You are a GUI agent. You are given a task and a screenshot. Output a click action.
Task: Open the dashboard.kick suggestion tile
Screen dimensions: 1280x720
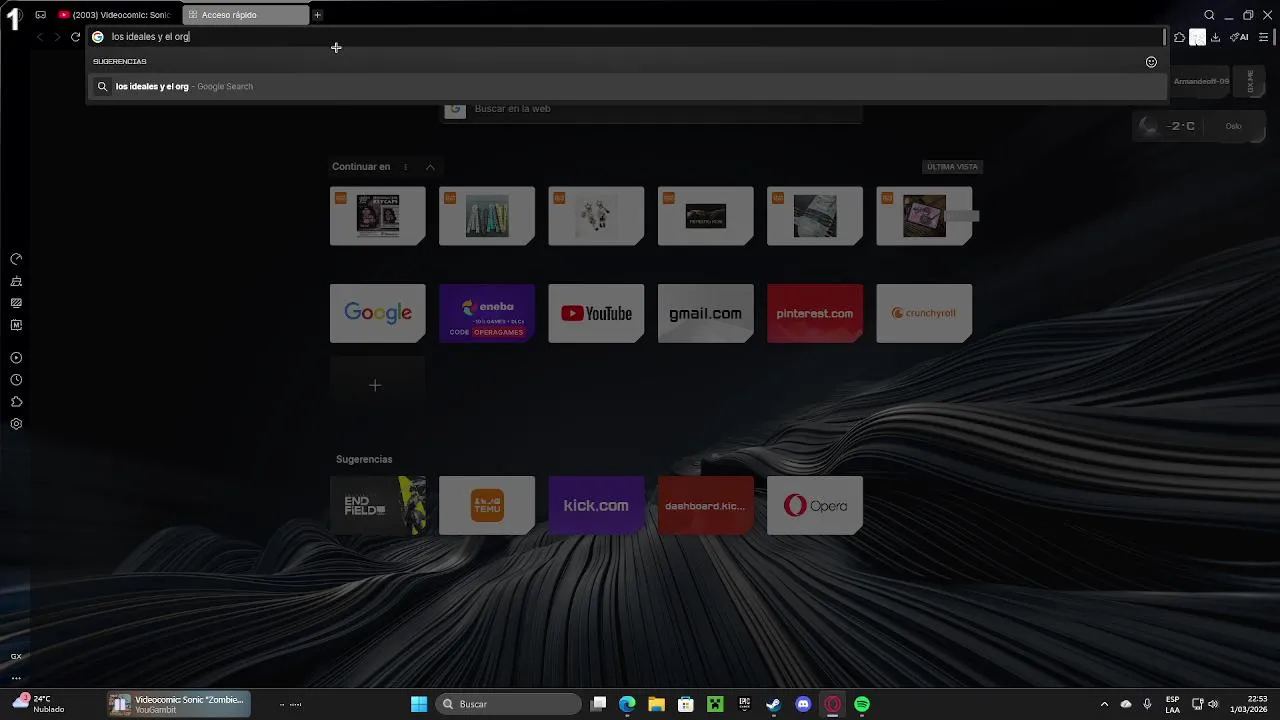tap(706, 505)
